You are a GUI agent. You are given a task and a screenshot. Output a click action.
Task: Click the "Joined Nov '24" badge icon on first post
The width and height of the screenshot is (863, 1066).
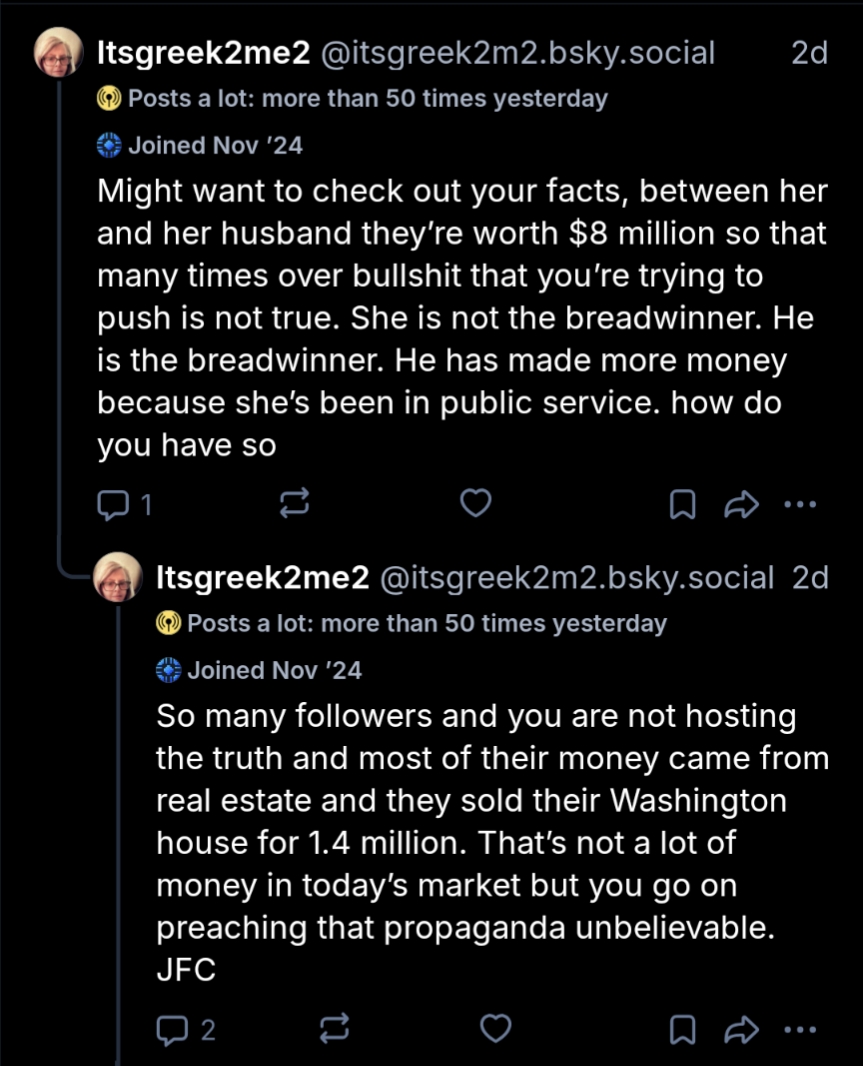[x=108, y=146]
